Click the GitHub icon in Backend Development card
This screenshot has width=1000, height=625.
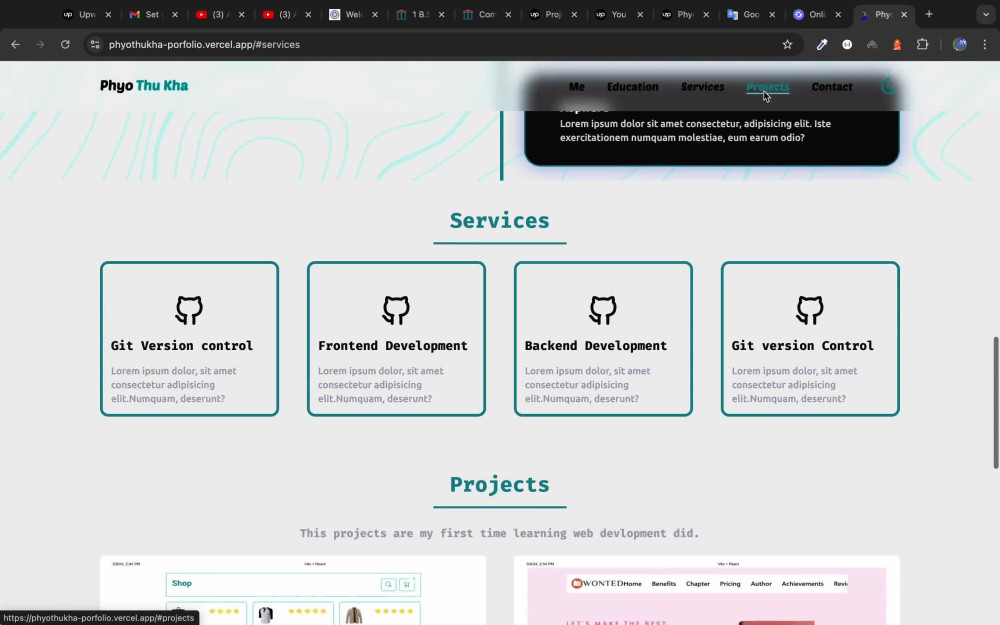603,310
